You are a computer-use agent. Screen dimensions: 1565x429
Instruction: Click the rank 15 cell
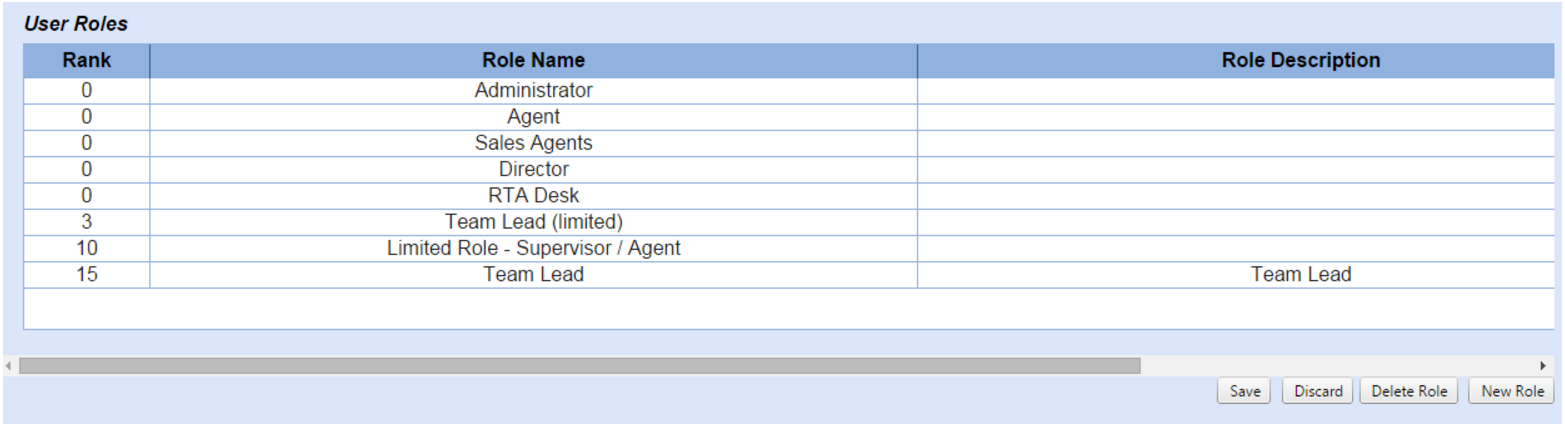[87, 275]
